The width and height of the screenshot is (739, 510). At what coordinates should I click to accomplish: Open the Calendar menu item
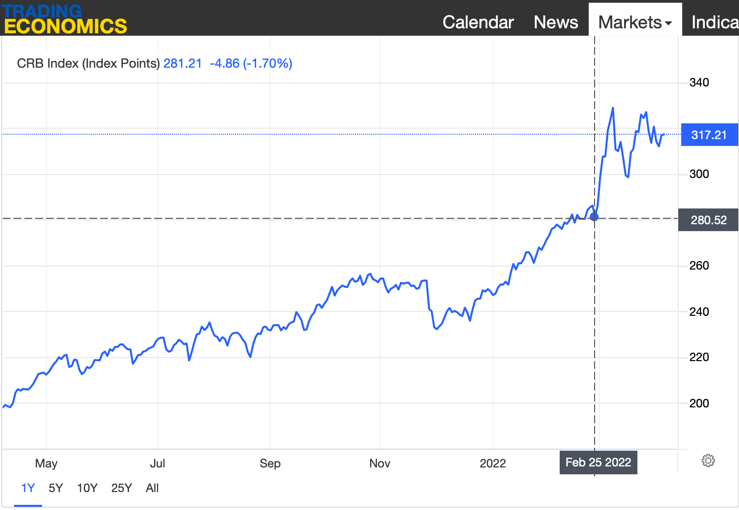(x=478, y=22)
